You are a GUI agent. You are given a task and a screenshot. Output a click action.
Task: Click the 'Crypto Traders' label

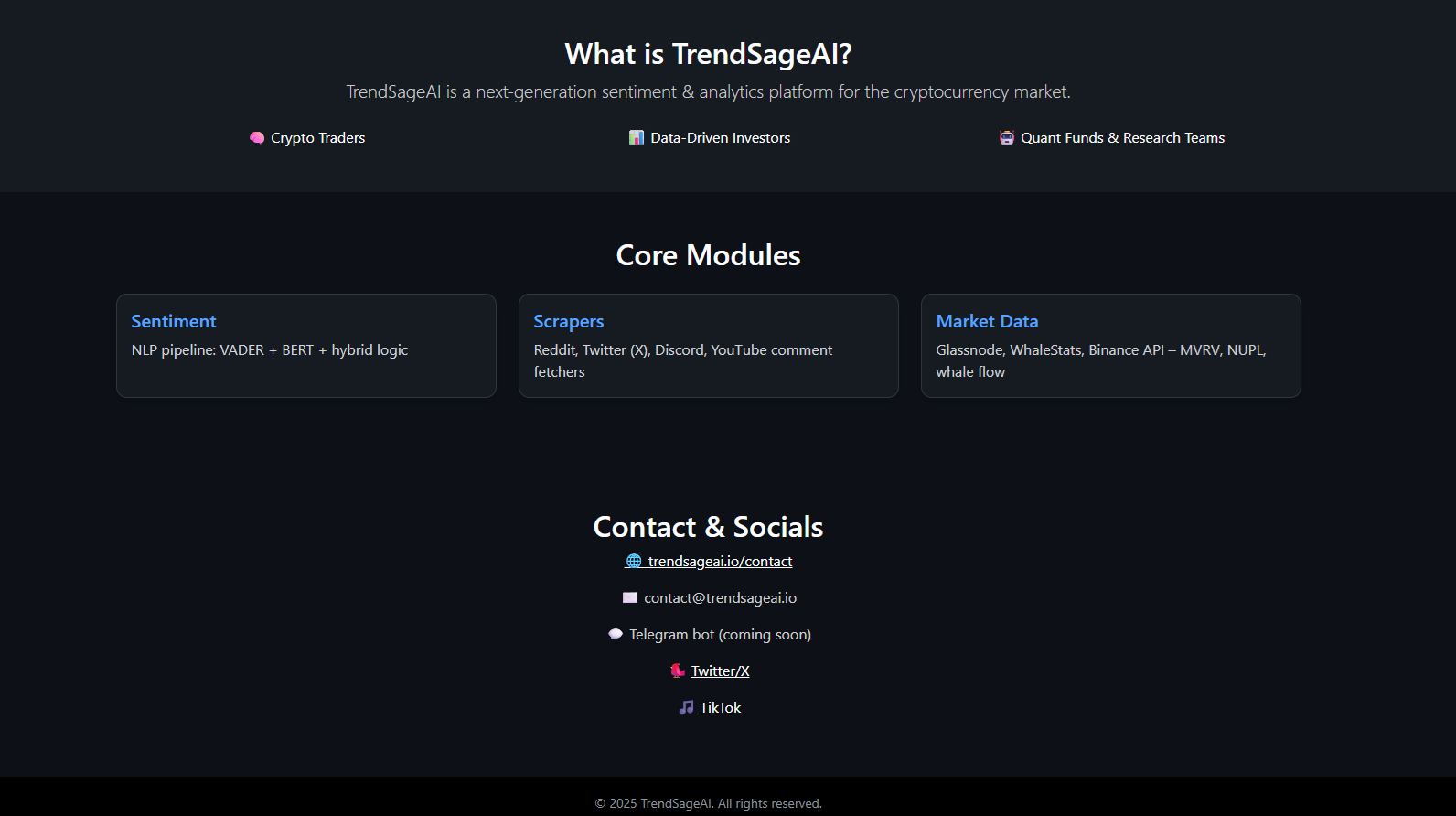coord(317,138)
